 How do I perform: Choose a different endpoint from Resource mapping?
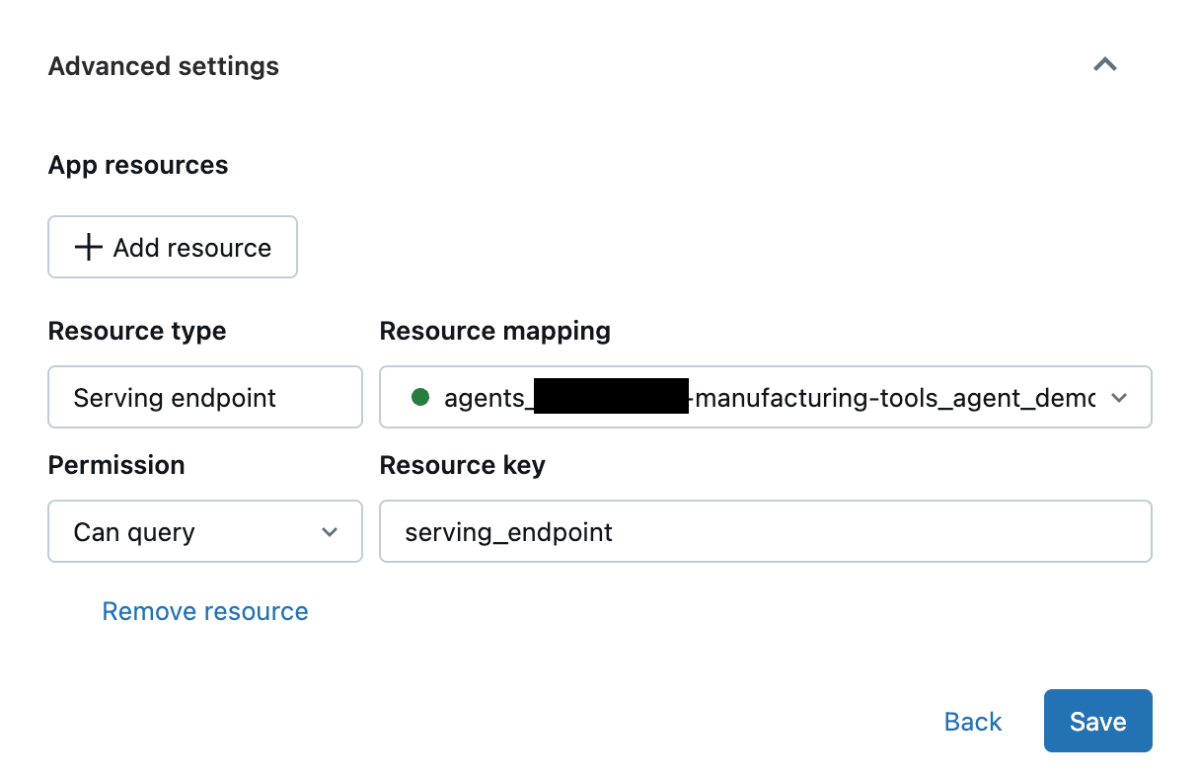1120,397
